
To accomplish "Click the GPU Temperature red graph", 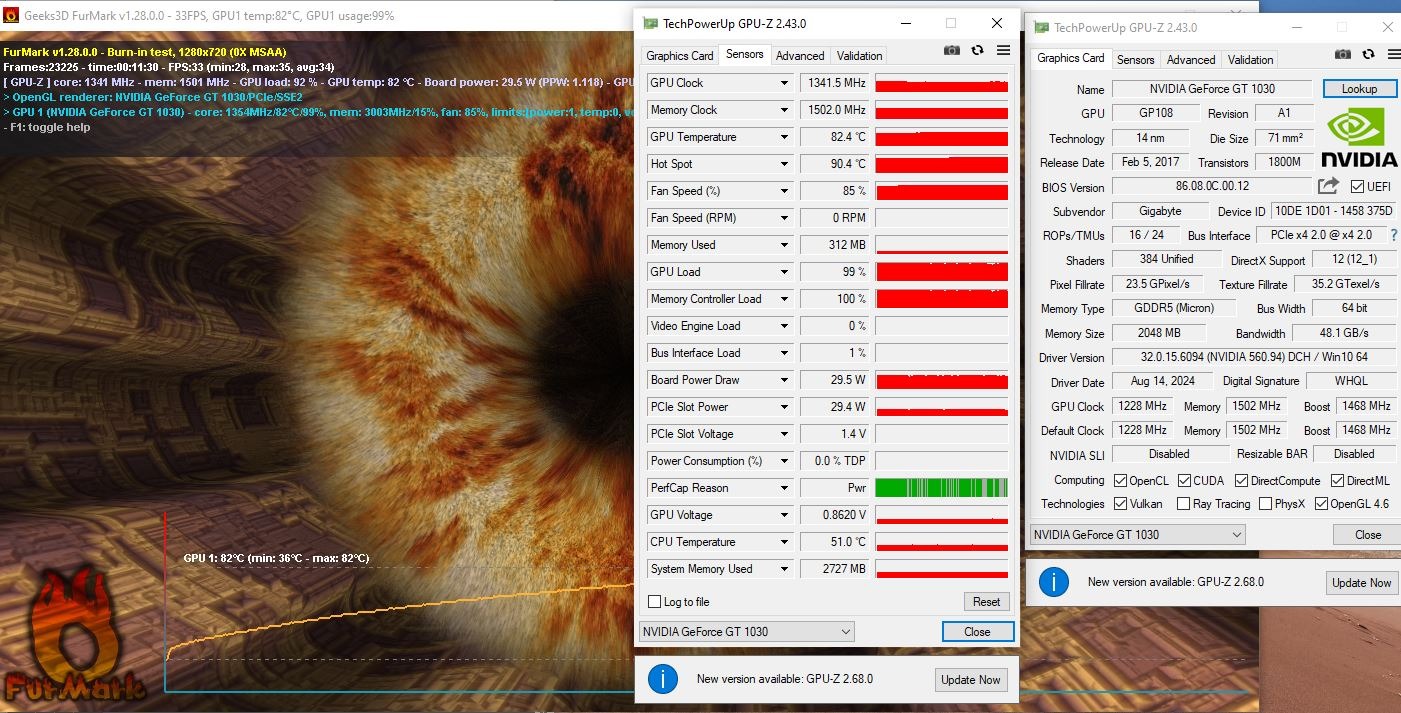I will pyautogui.click(x=942, y=137).
